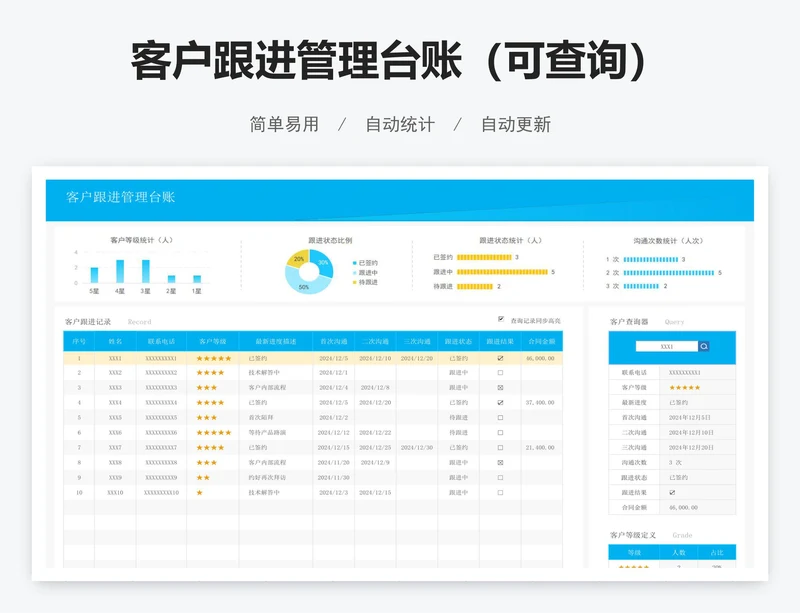Click the search magnifier icon in customer query
The width and height of the screenshot is (800, 613).
[x=704, y=347]
